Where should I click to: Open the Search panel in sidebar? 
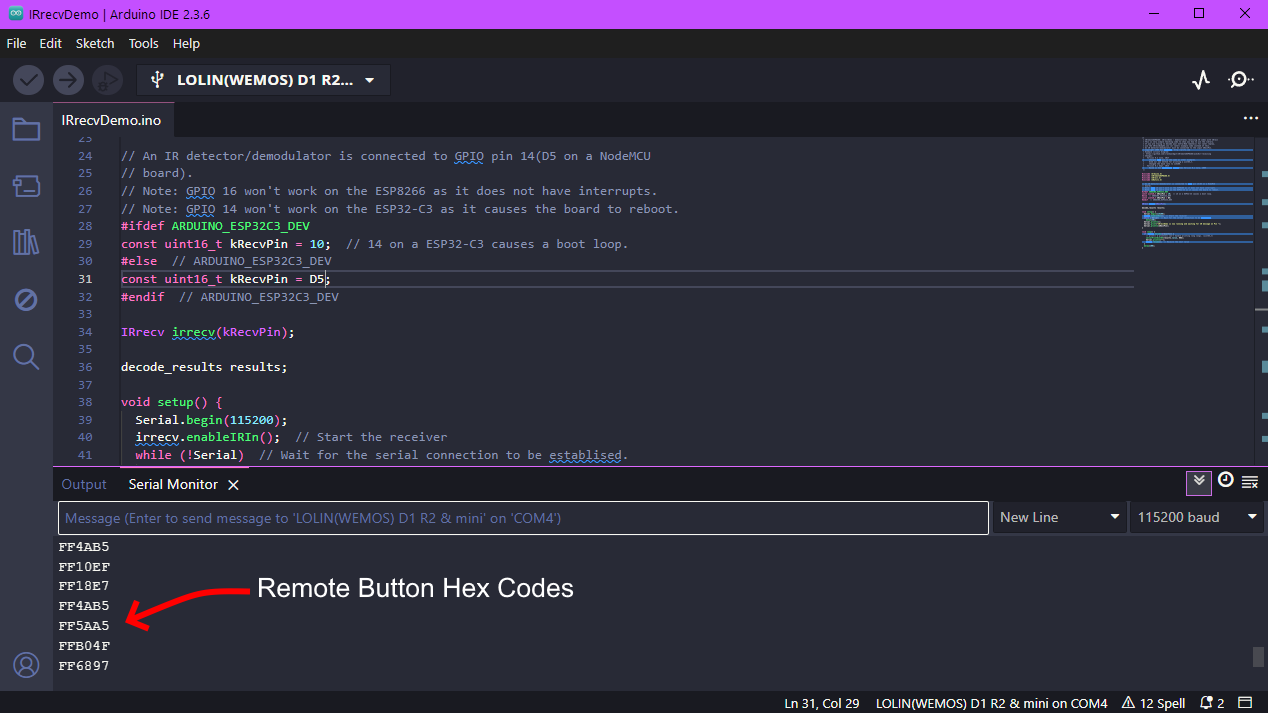click(x=26, y=356)
